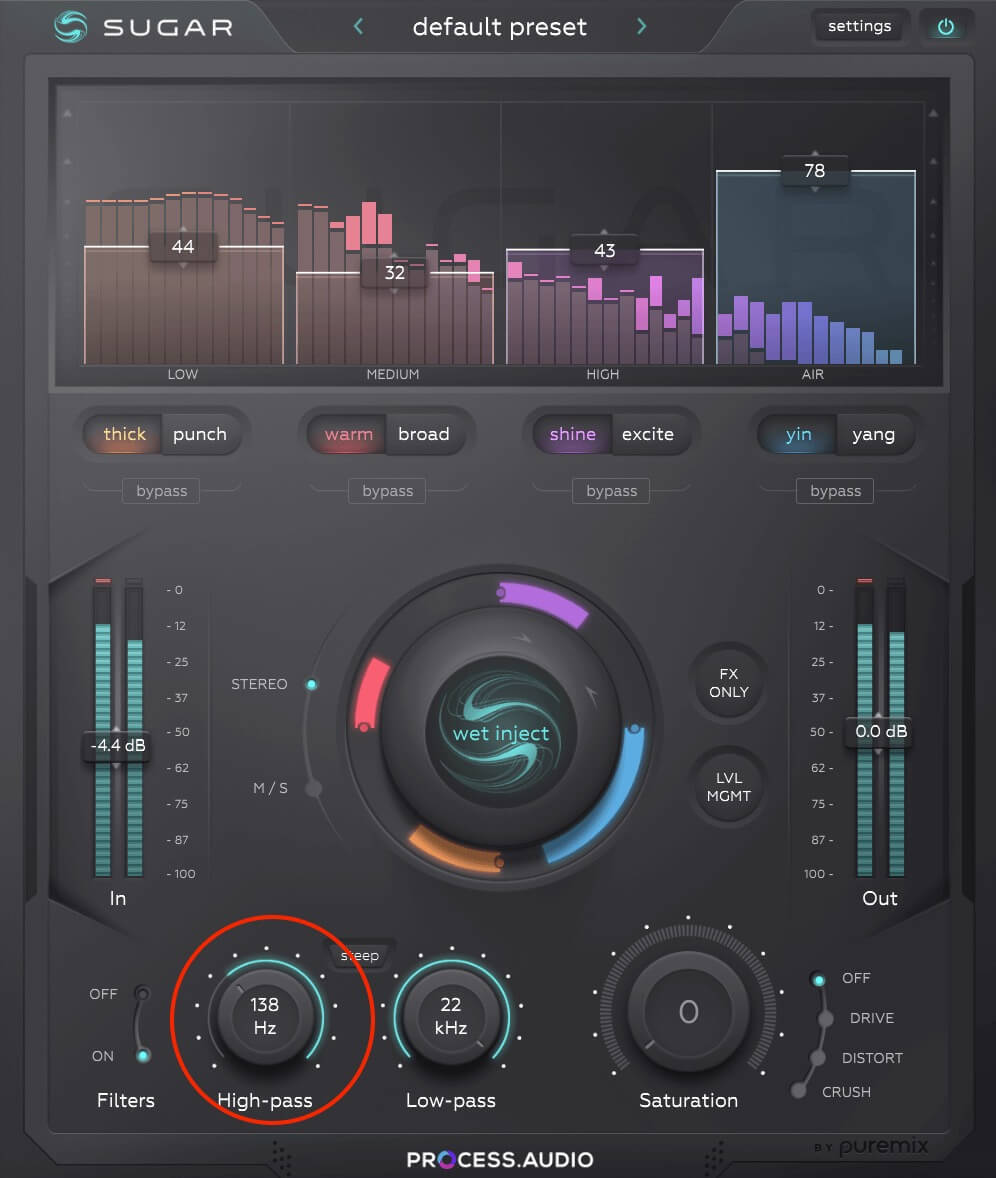Click the HIGH band label

point(602,374)
